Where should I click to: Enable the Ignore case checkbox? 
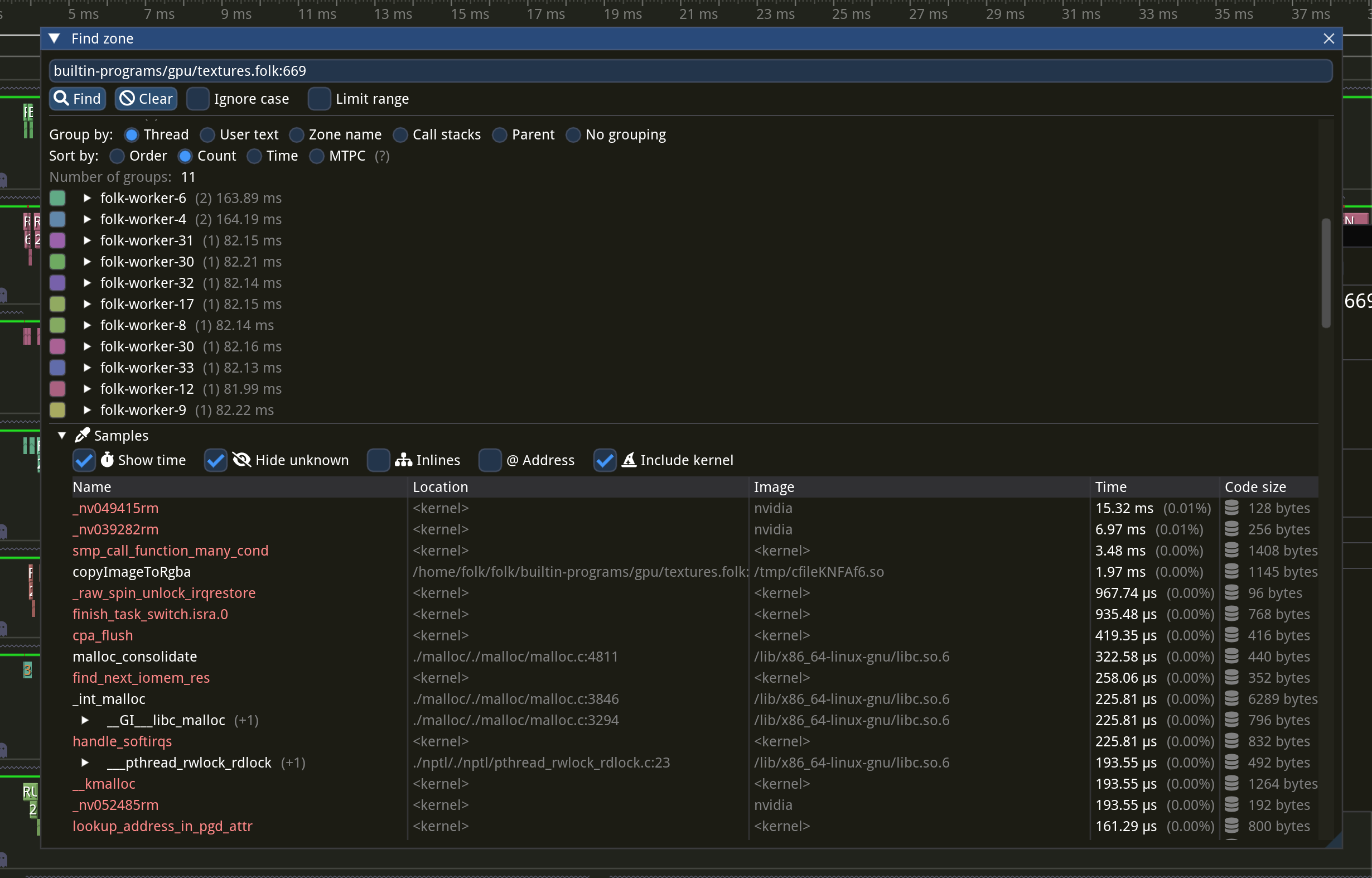[198, 99]
